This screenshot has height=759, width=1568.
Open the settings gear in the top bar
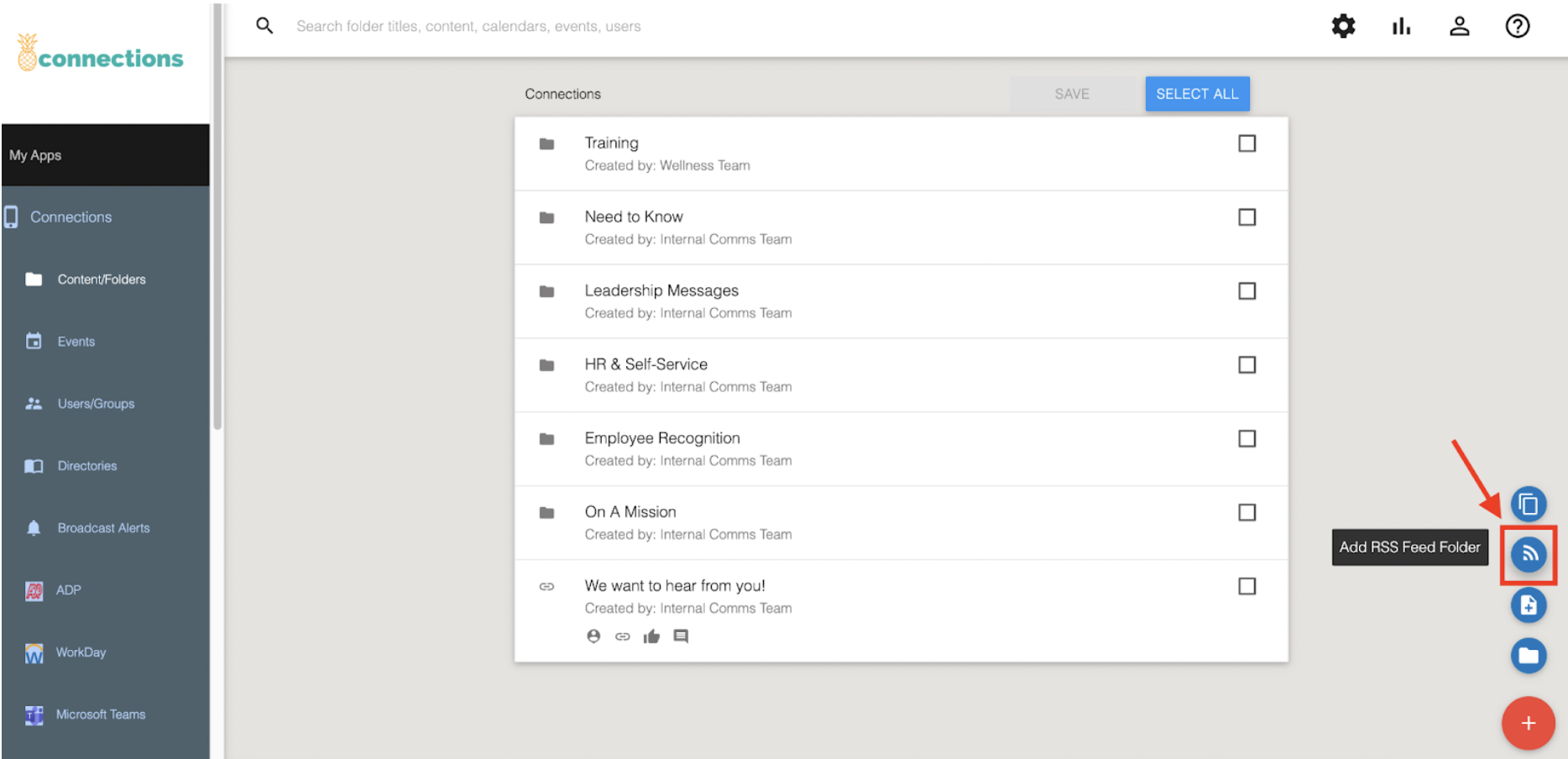[1344, 26]
